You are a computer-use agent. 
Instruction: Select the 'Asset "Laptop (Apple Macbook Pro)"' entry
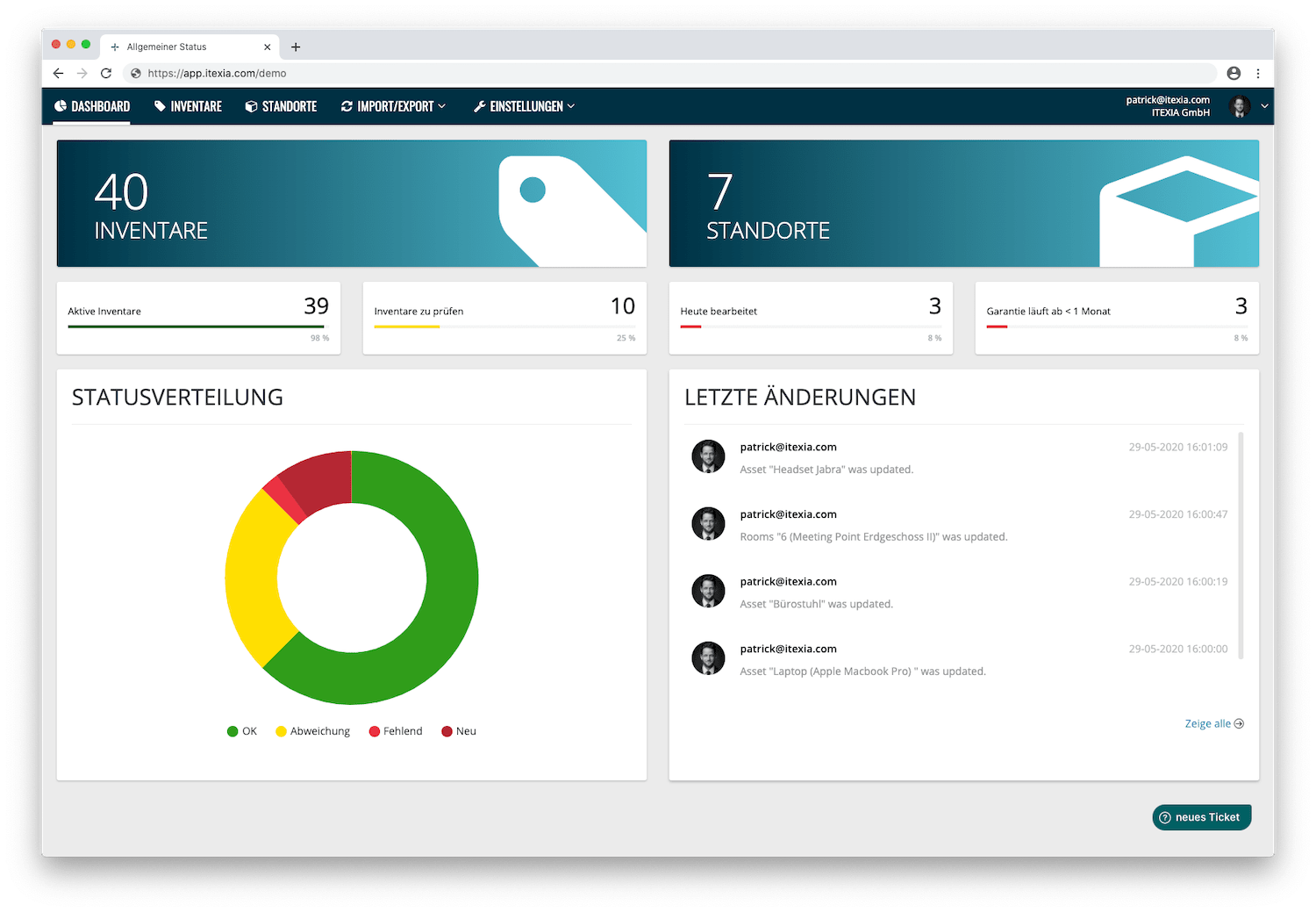pyautogui.click(x=862, y=671)
